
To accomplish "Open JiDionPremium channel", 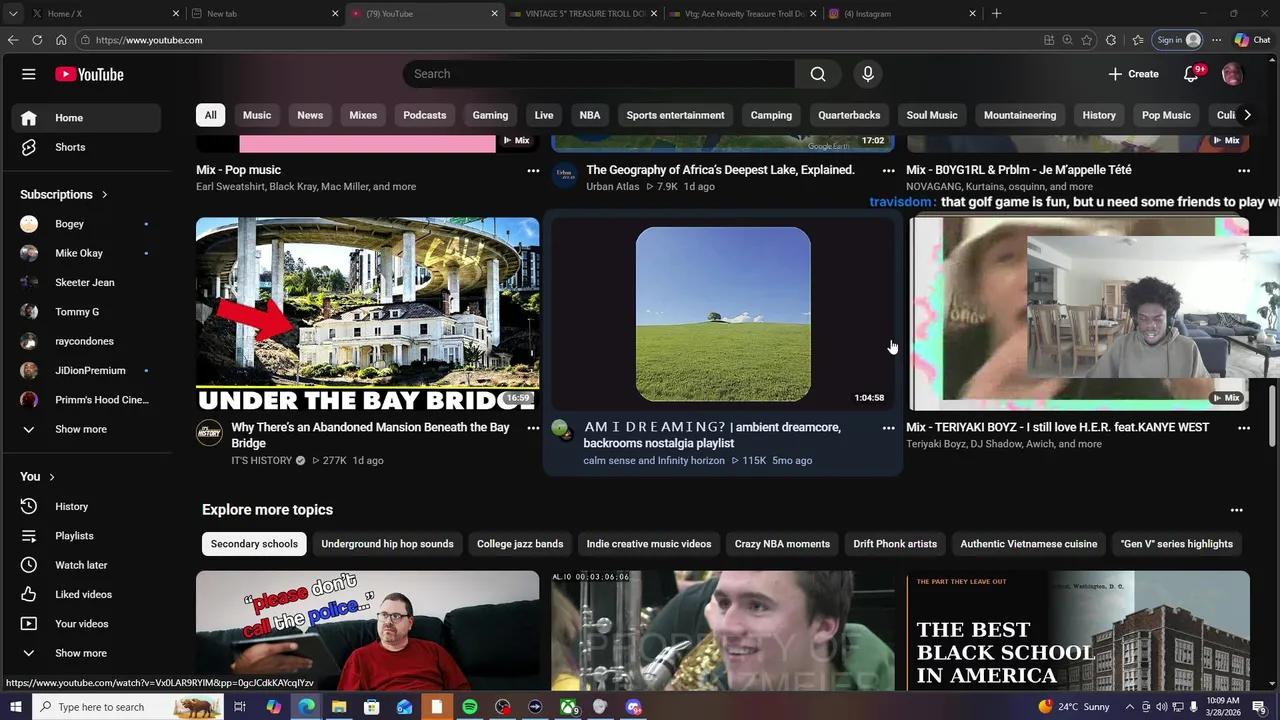I will point(86,370).
